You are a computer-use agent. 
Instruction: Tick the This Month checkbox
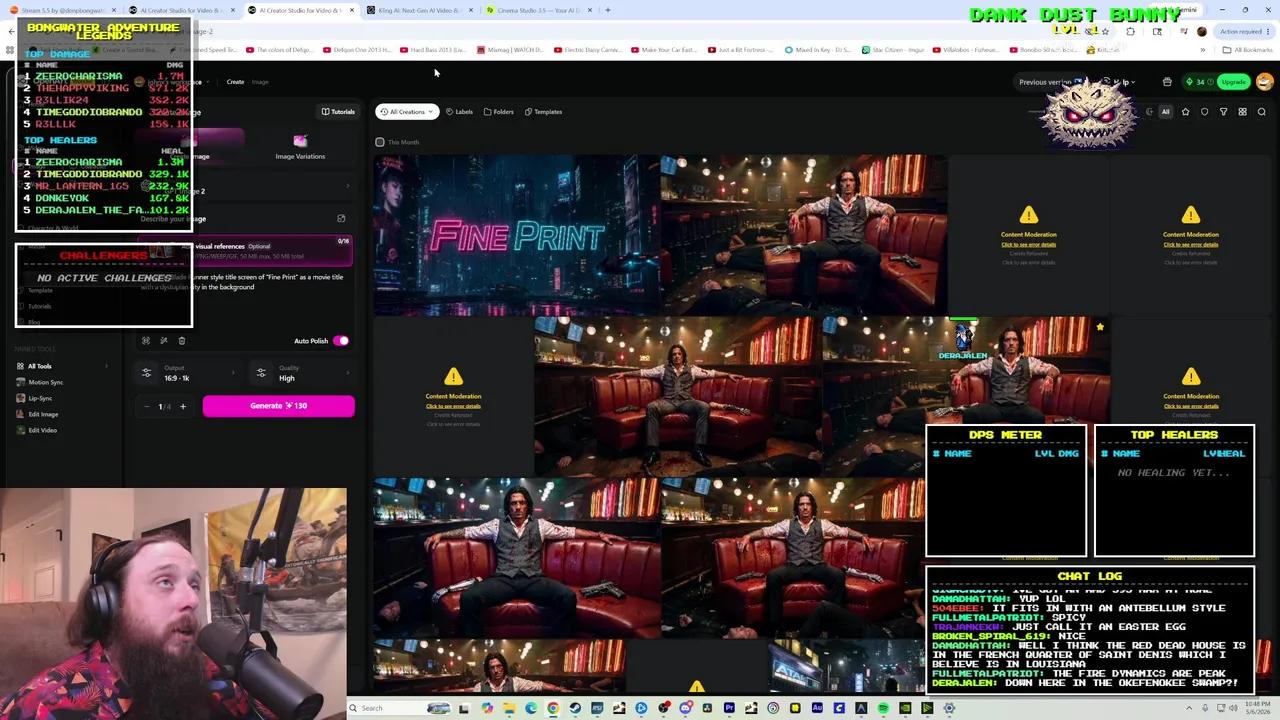click(380, 142)
